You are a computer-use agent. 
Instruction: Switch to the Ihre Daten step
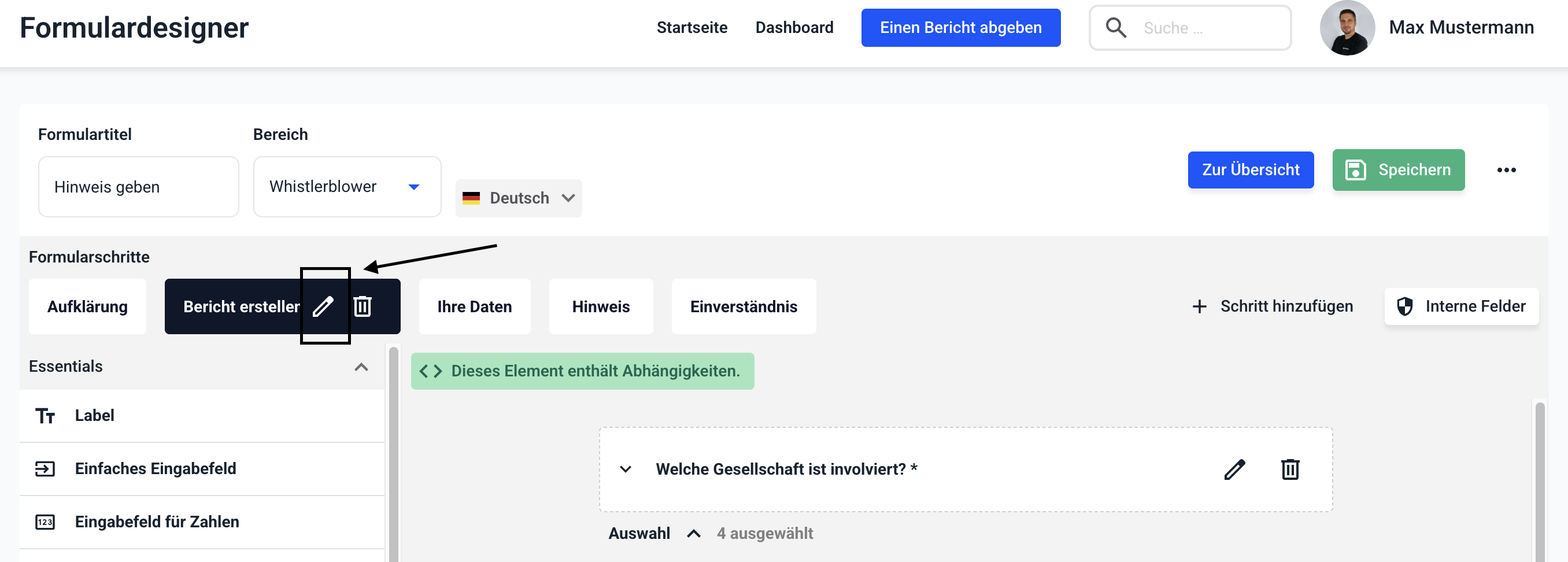coord(474,306)
